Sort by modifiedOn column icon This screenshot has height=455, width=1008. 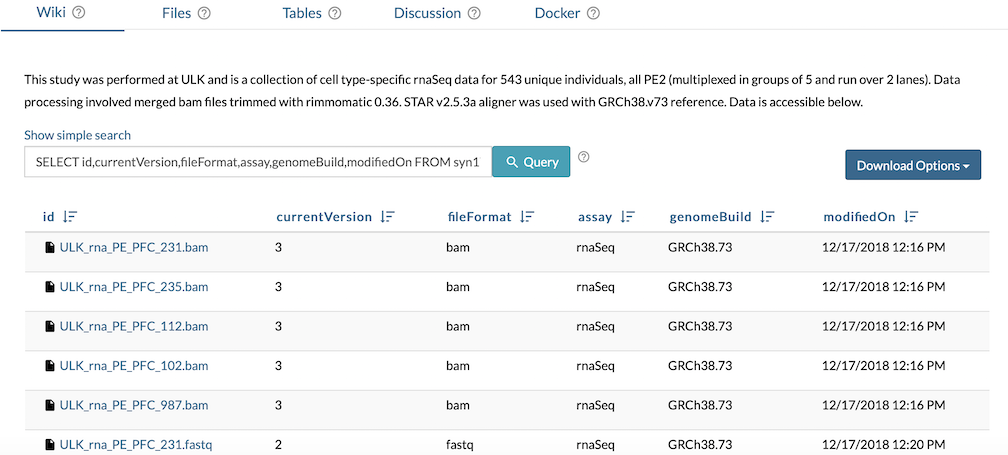click(x=911, y=217)
